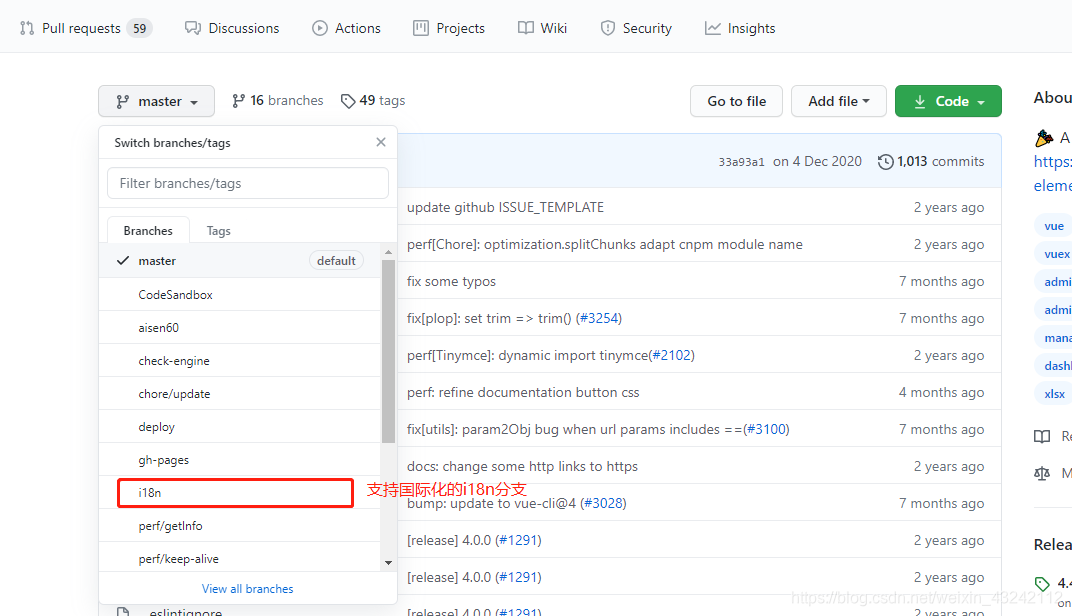Switch to the CodeSandbox branch

click(239, 295)
